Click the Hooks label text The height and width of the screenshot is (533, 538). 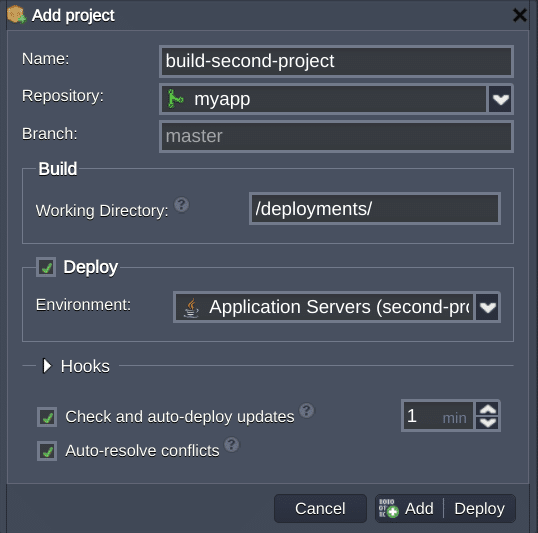(85, 366)
